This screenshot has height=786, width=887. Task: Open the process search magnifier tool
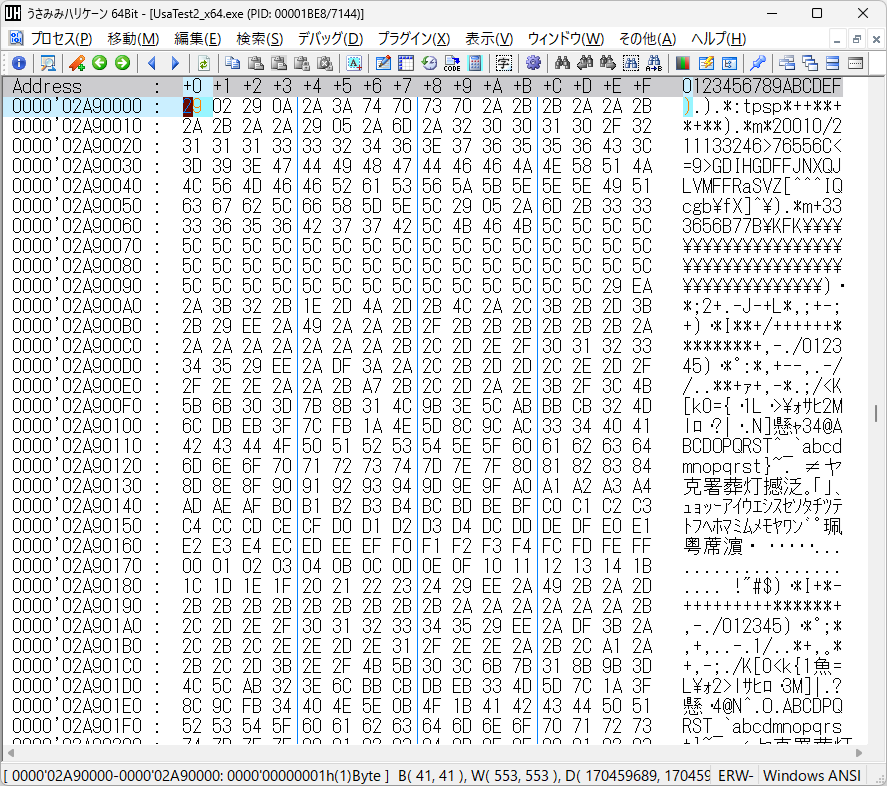pos(47,63)
